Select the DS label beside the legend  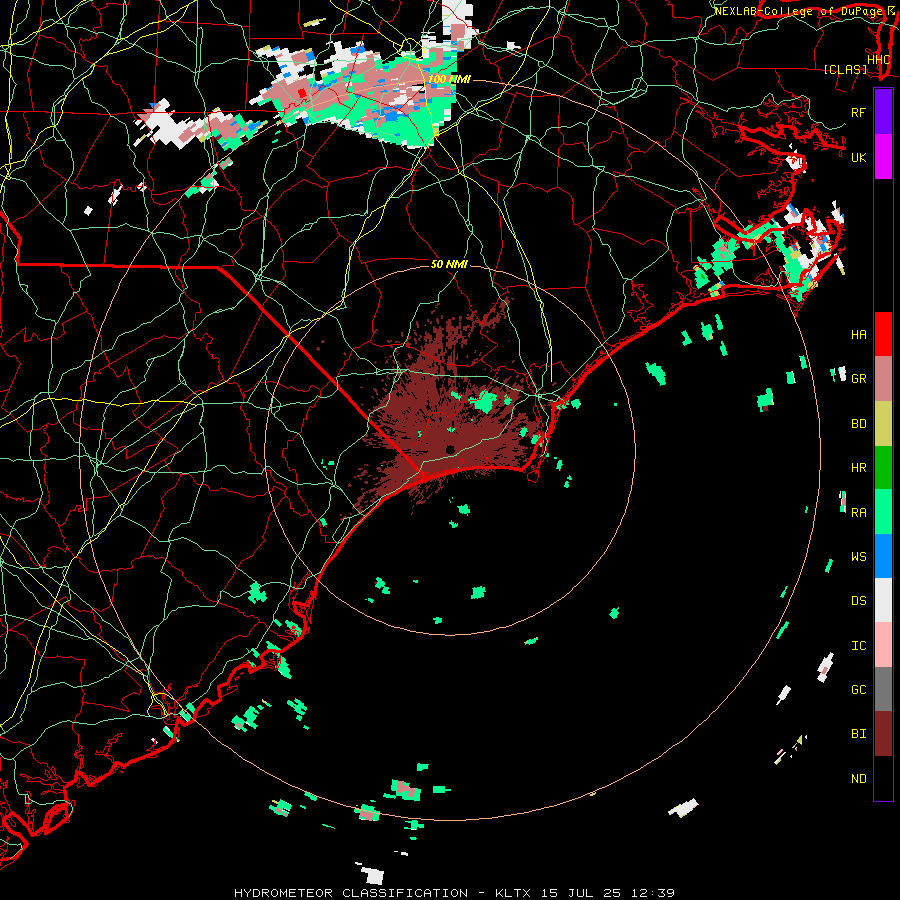[x=858, y=600]
